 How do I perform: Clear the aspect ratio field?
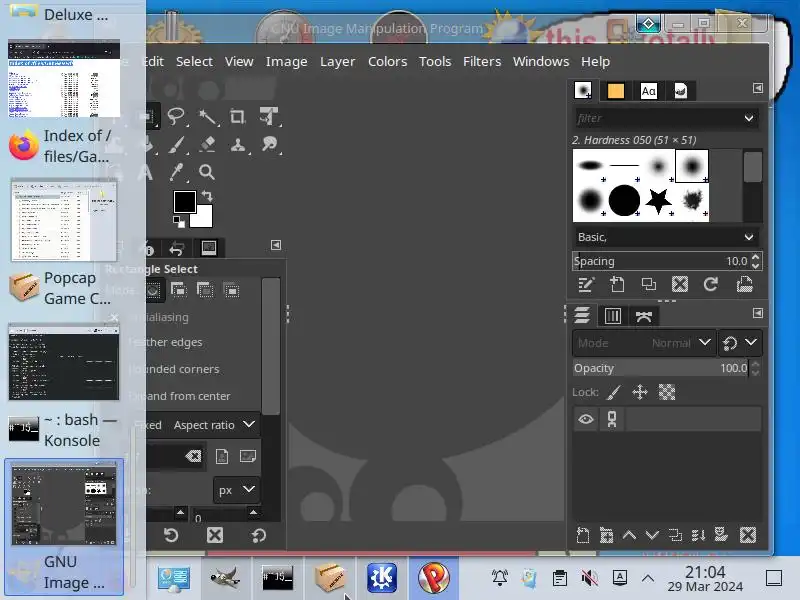(193, 456)
